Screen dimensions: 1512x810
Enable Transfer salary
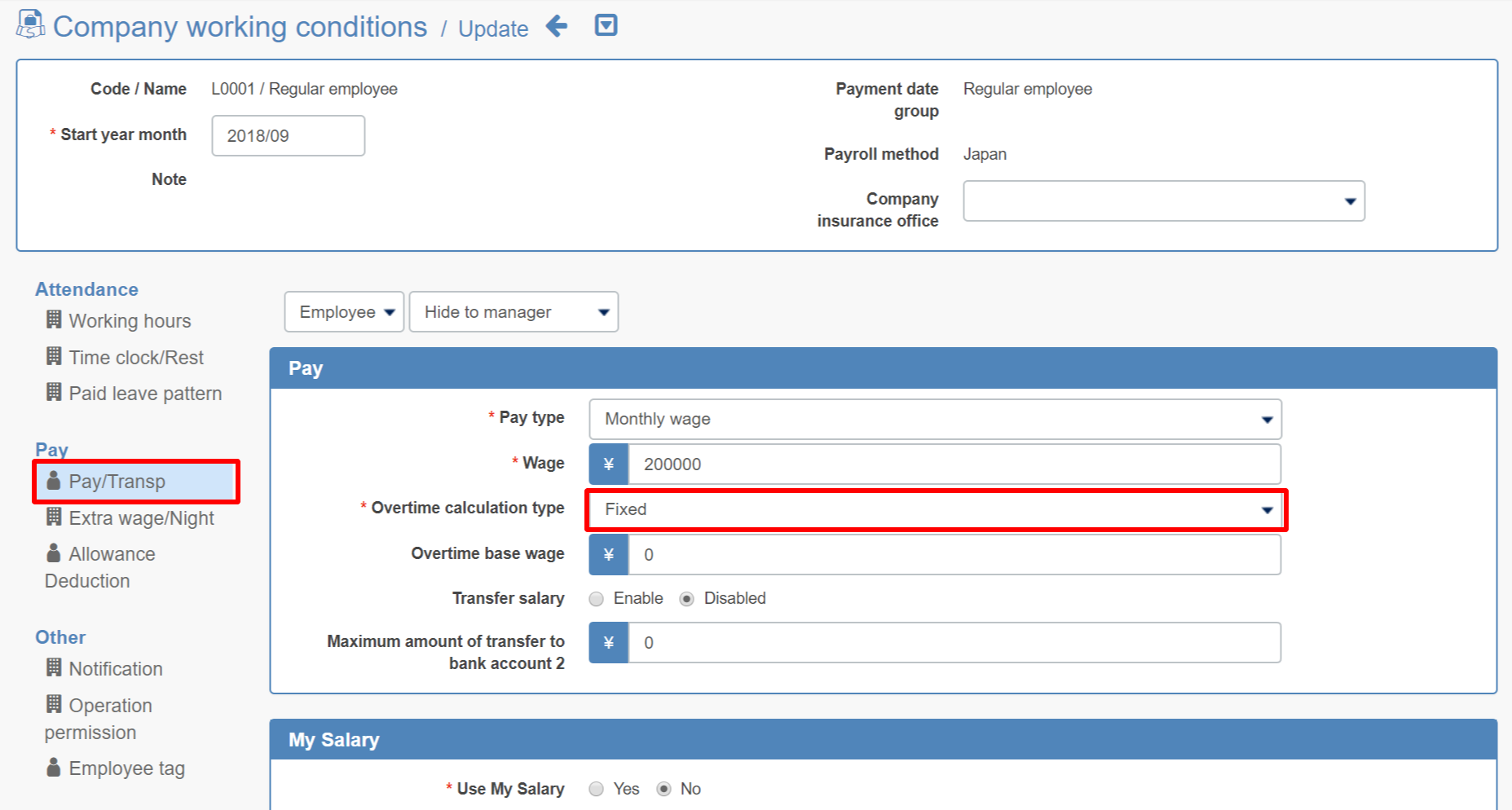coord(596,598)
